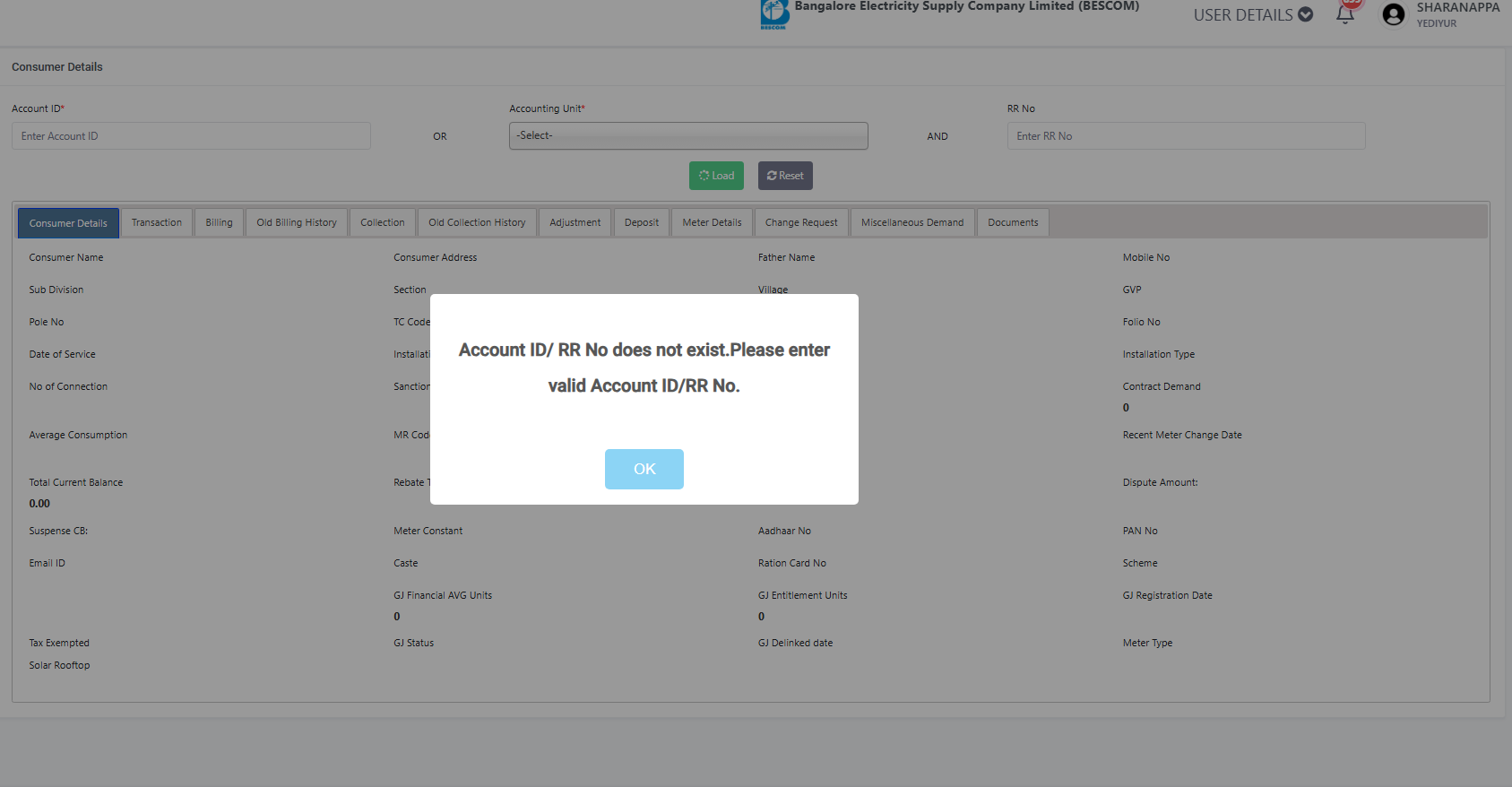Click the 'Mobile No' label
The width and height of the screenshot is (1512, 787).
(1146, 257)
